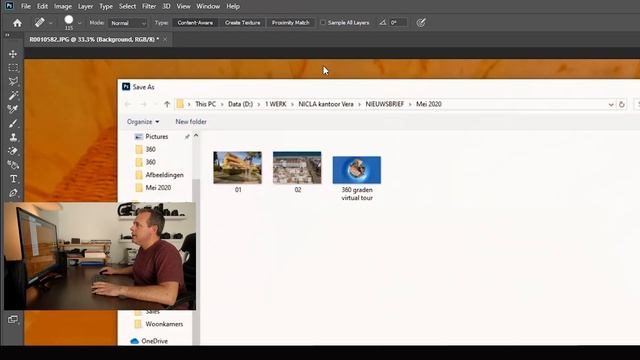The image size is (640, 360).
Task: Open the brush size preset picker
Action: click(79, 23)
